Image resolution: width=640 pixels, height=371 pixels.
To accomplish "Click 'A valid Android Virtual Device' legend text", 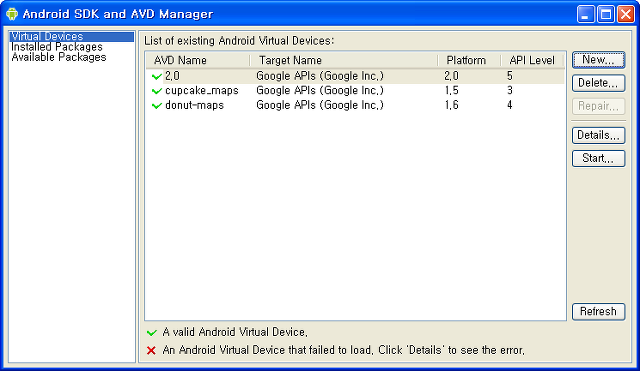I will coord(235,332).
